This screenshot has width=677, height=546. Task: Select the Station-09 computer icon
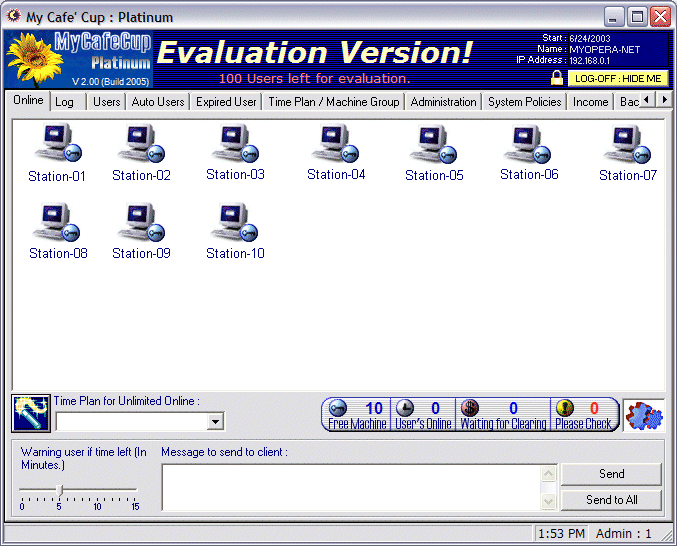tap(141, 222)
